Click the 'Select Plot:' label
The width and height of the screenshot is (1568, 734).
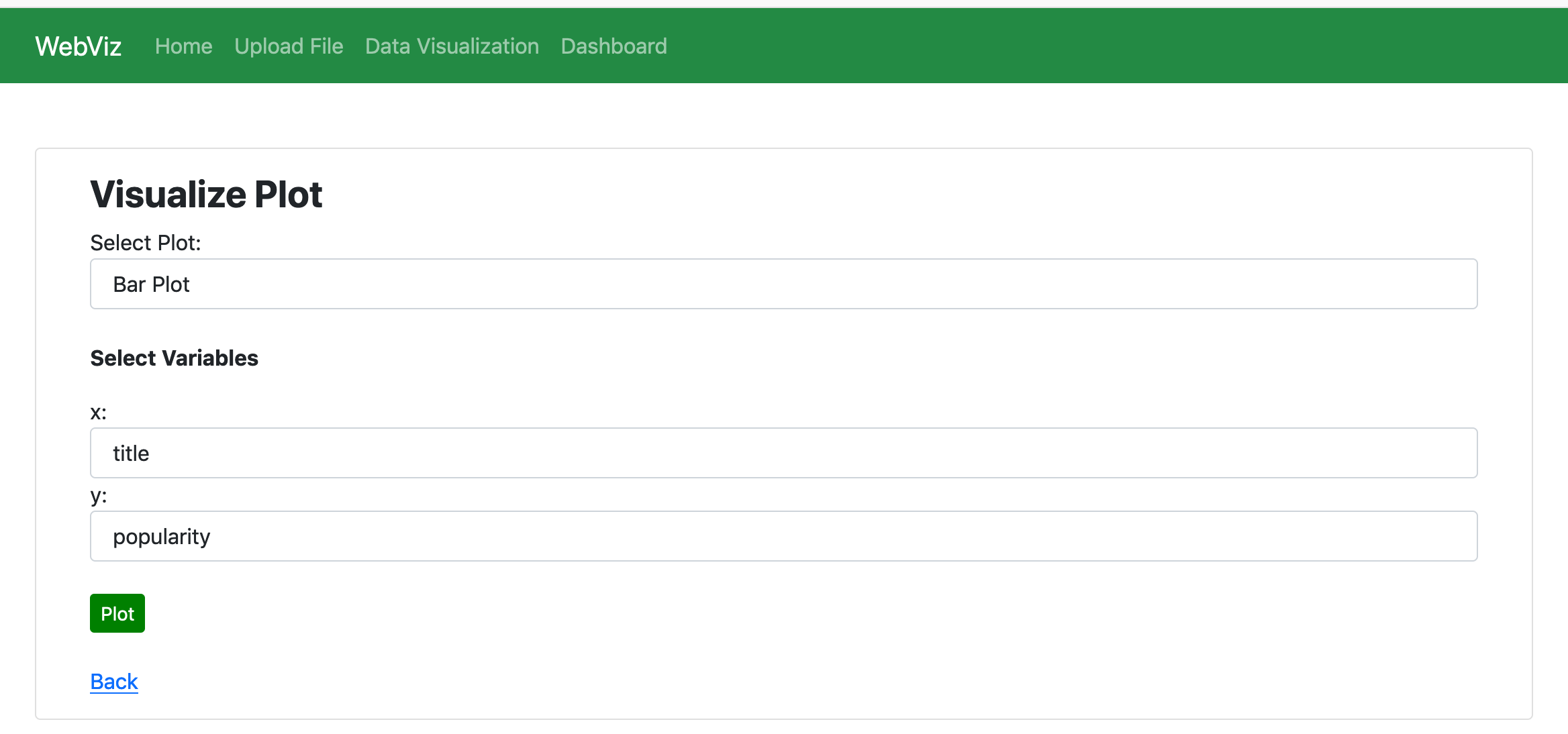[146, 243]
